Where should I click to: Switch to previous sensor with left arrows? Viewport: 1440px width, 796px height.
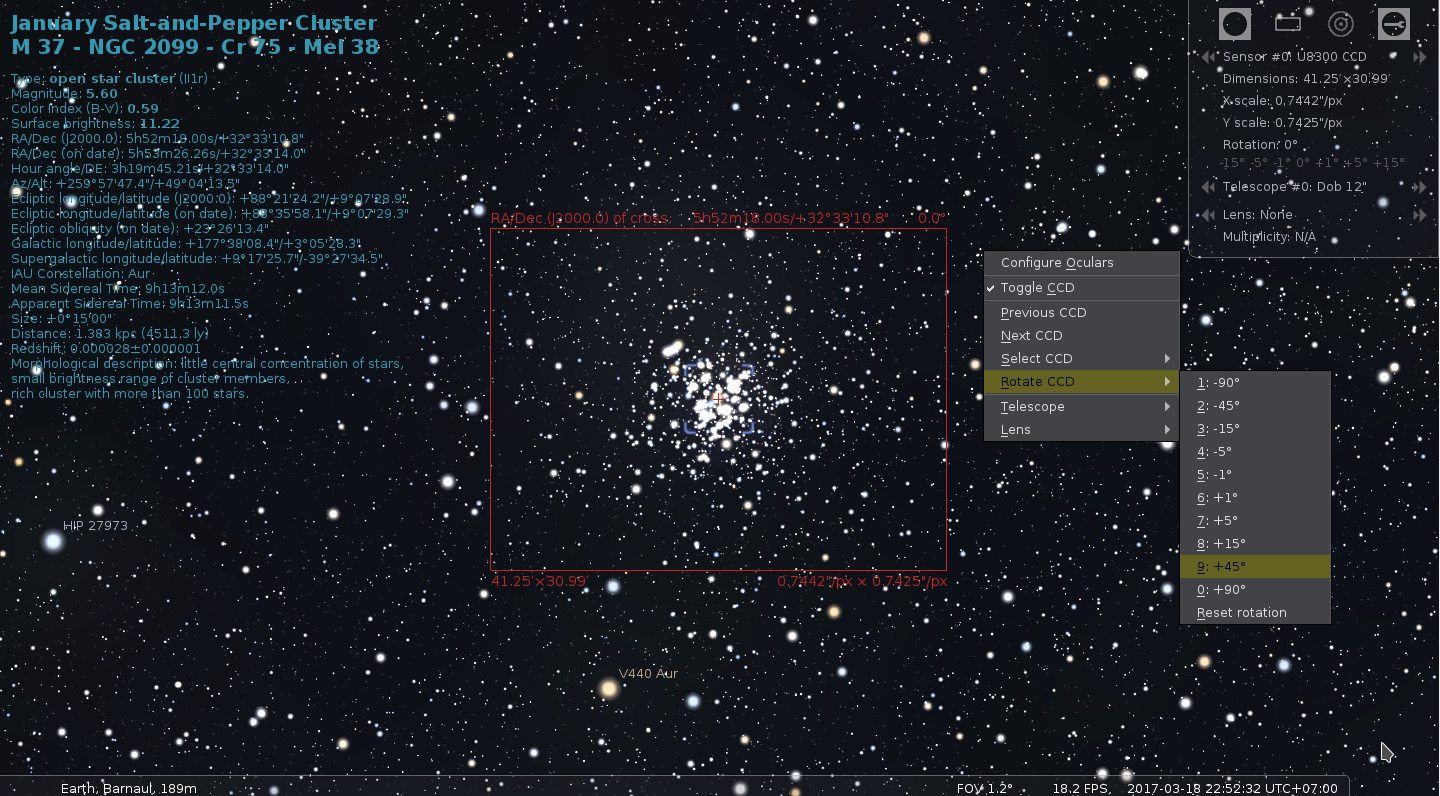click(1208, 57)
